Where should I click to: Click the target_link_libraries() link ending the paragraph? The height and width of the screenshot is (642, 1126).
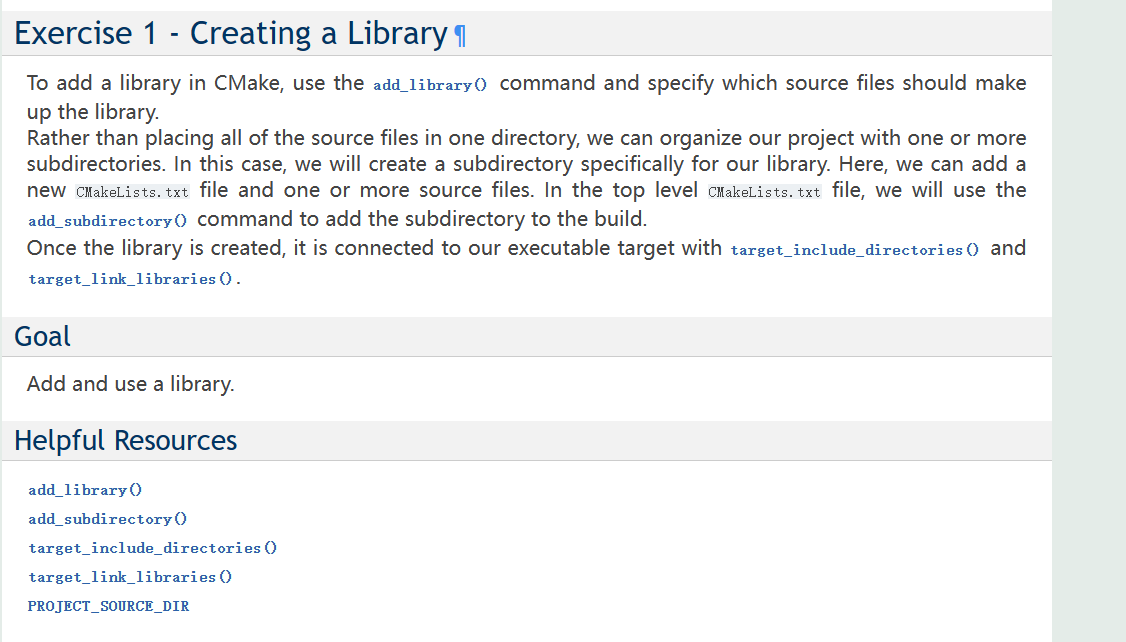coord(134,279)
